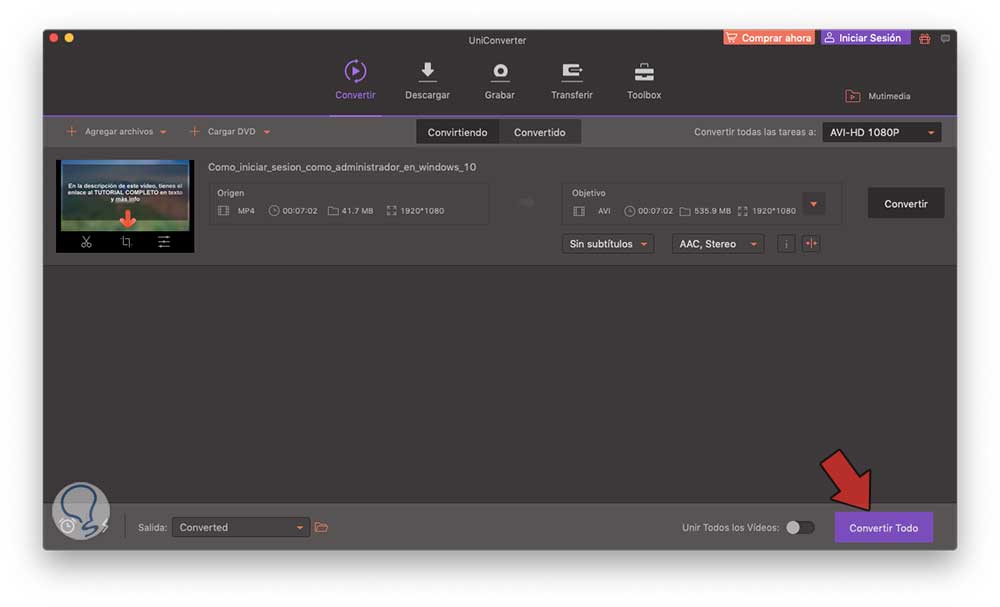Click the Objetivo duration clock icon
This screenshot has width=1000, height=607.
[x=629, y=211]
